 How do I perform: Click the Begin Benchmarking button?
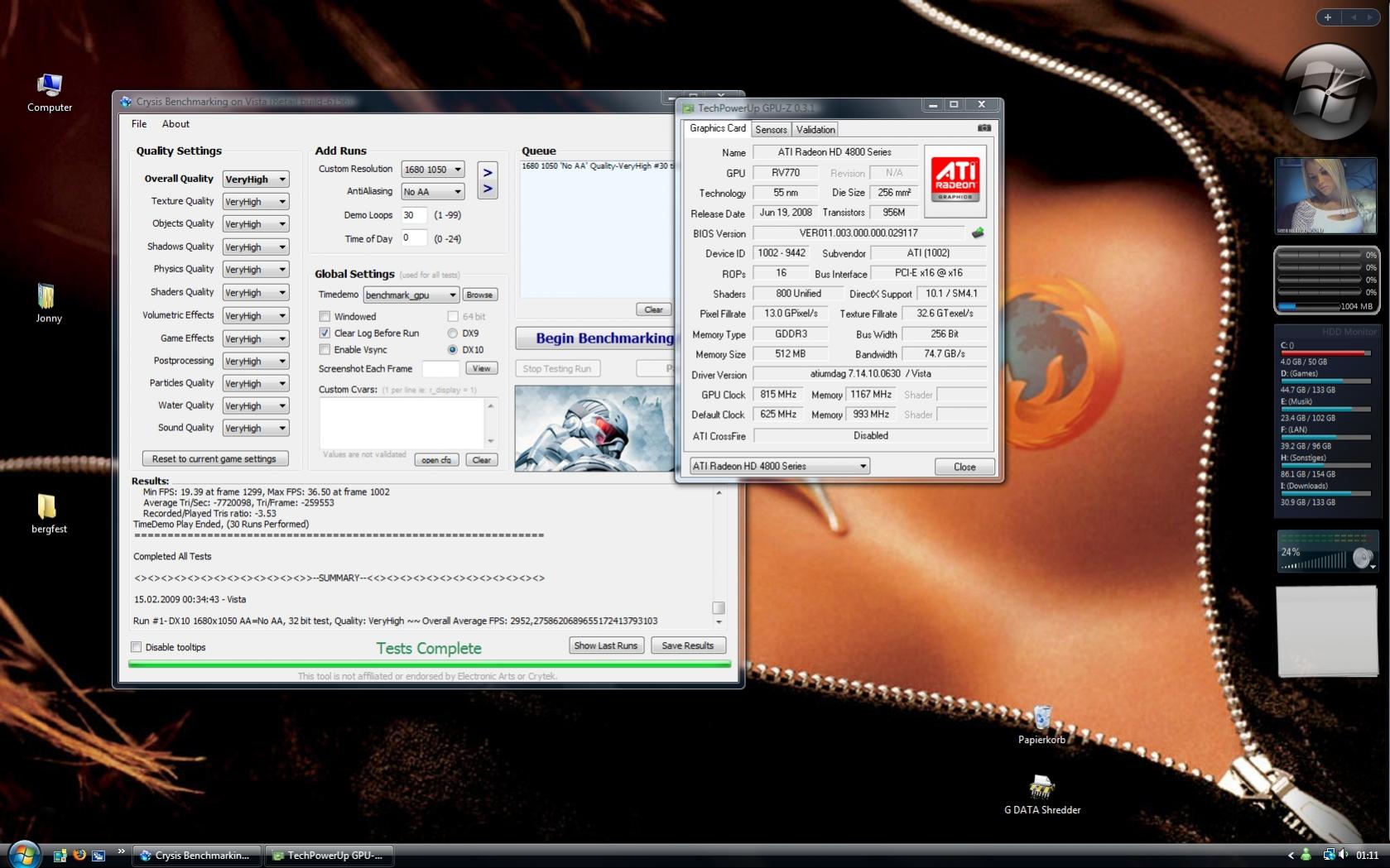tap(596, 338)
